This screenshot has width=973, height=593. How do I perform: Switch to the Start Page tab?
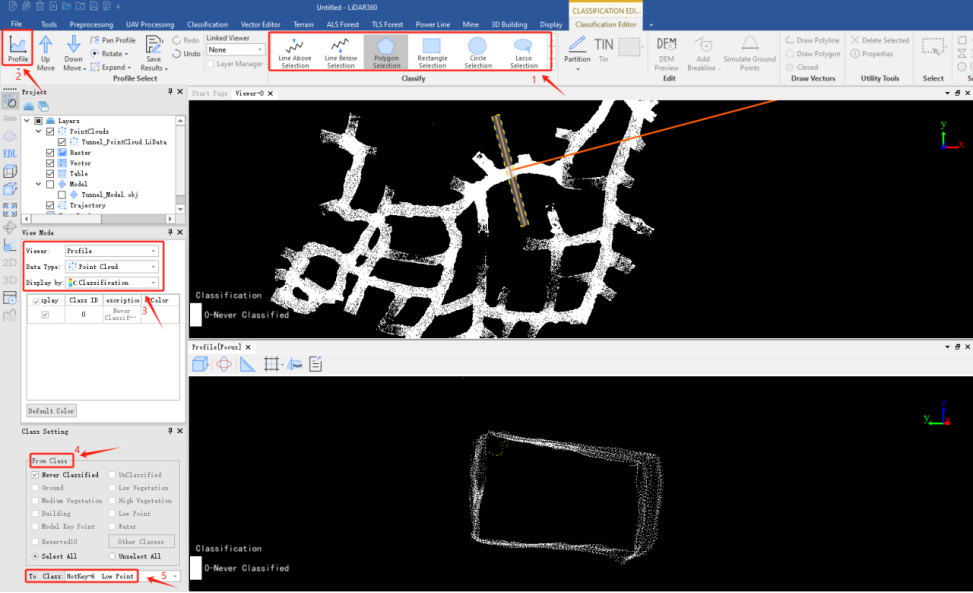click(x=208, y=92)
